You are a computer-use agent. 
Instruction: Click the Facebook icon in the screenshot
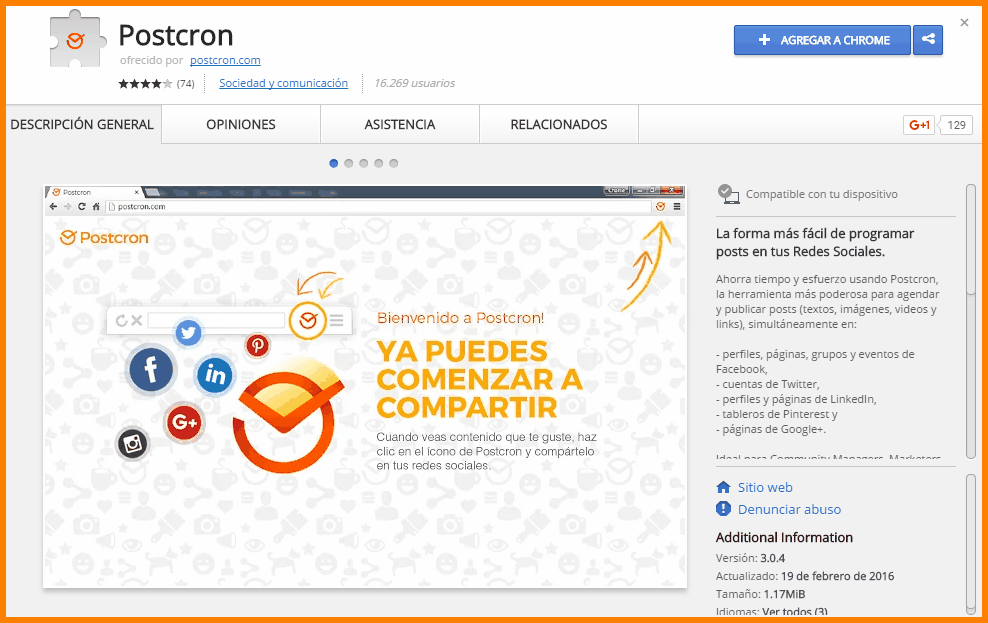click(x=151, y=369)
